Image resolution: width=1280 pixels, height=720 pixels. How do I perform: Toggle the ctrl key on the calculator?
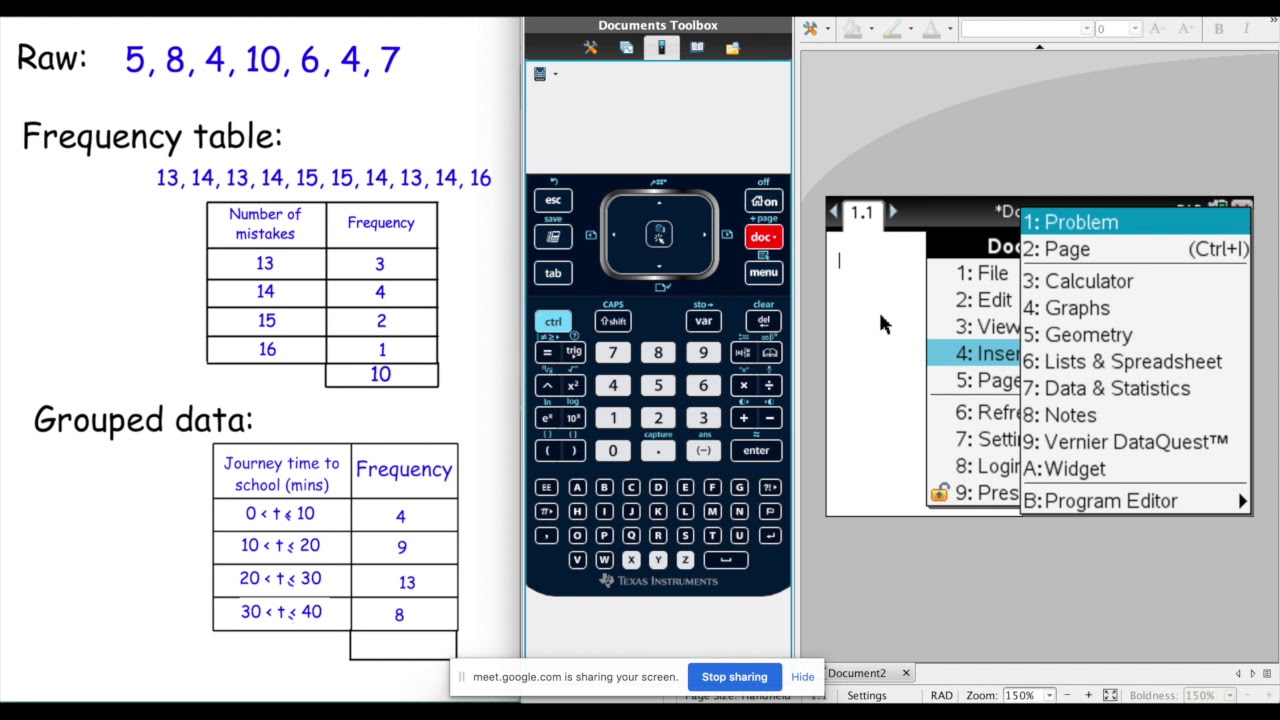tap(553, 321)
